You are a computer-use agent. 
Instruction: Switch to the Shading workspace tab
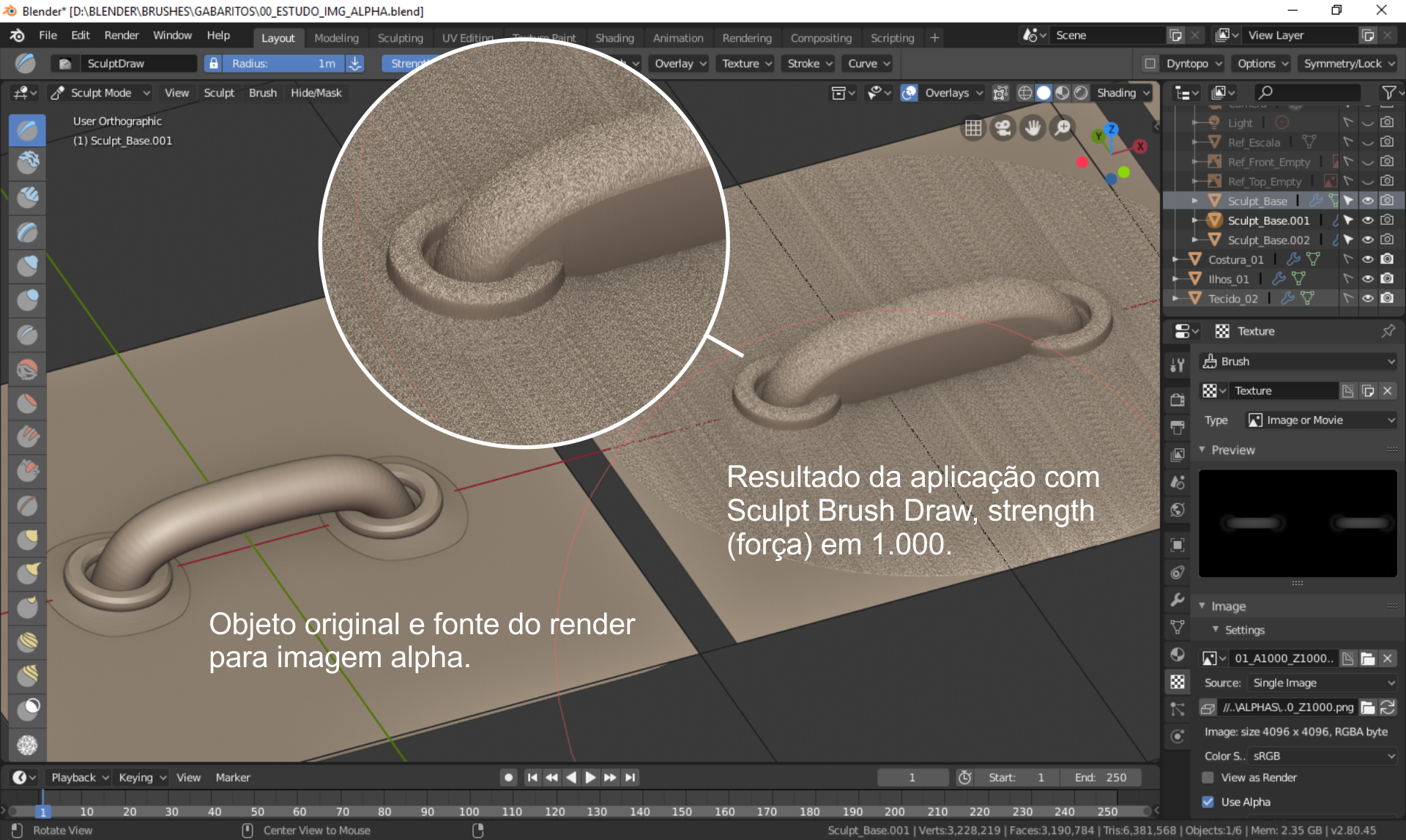point(614,37)
